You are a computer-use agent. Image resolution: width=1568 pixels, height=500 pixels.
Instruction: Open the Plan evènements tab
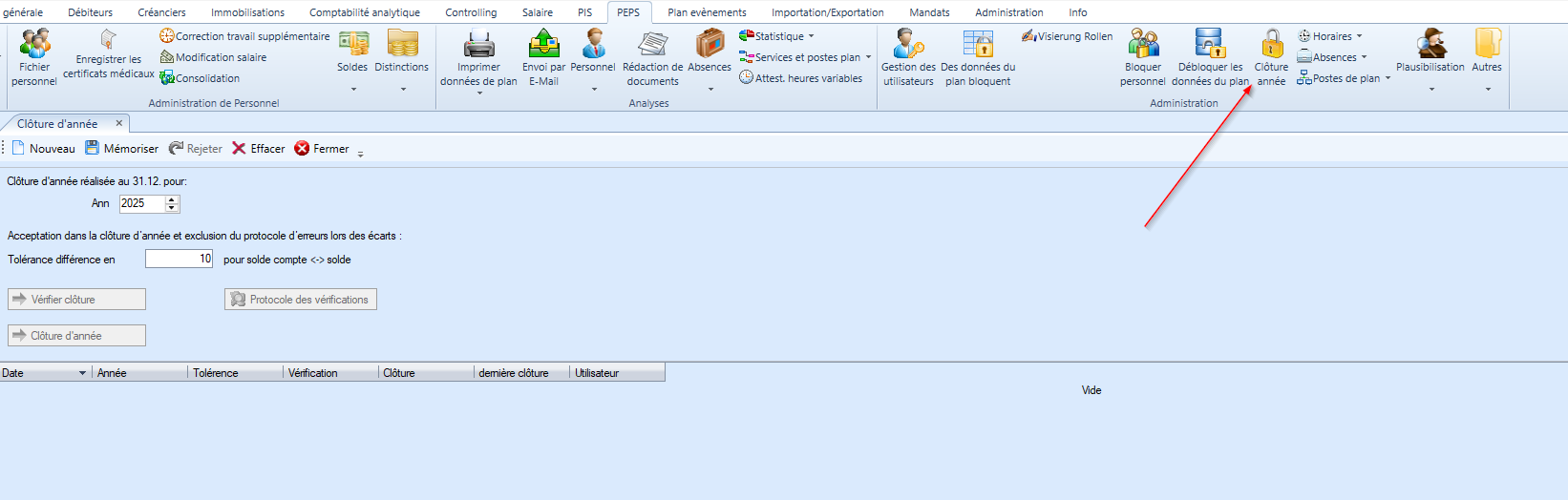[x=707, y=12]
